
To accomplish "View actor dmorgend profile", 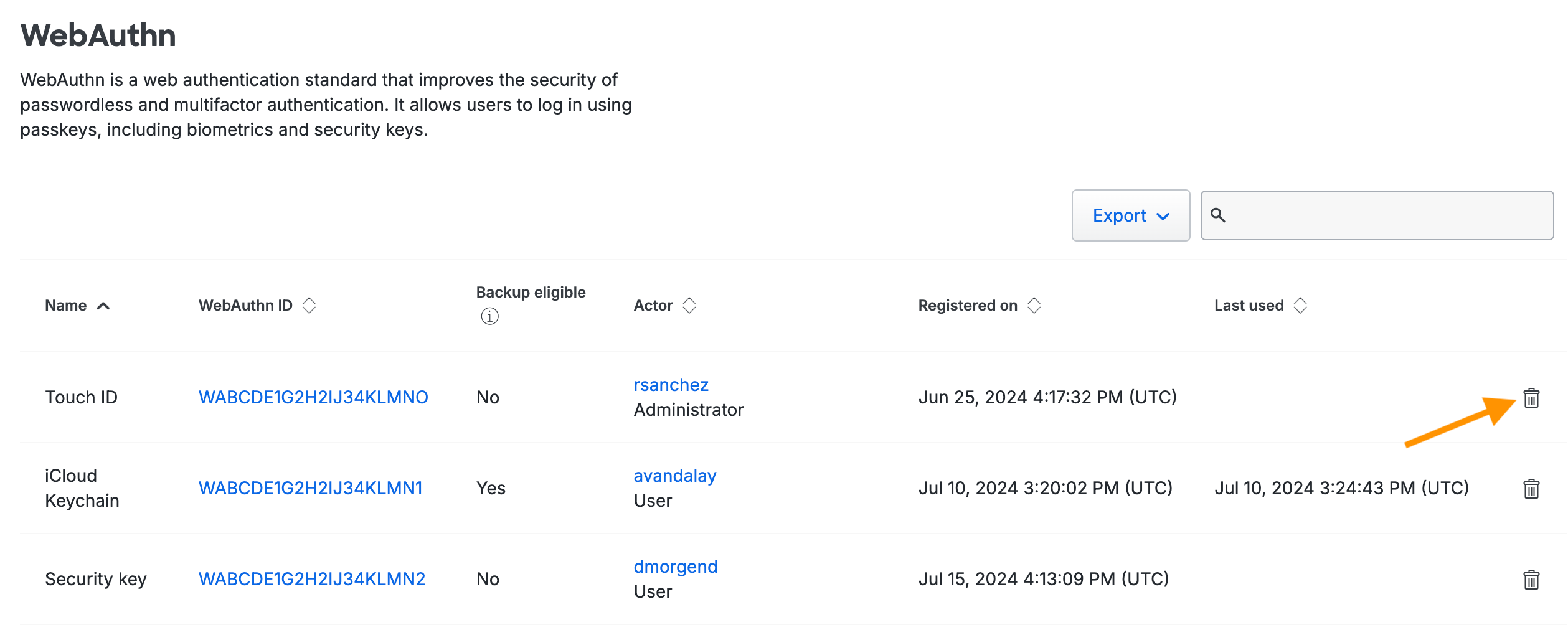I will pyautogui.click(x=675, y=567).
